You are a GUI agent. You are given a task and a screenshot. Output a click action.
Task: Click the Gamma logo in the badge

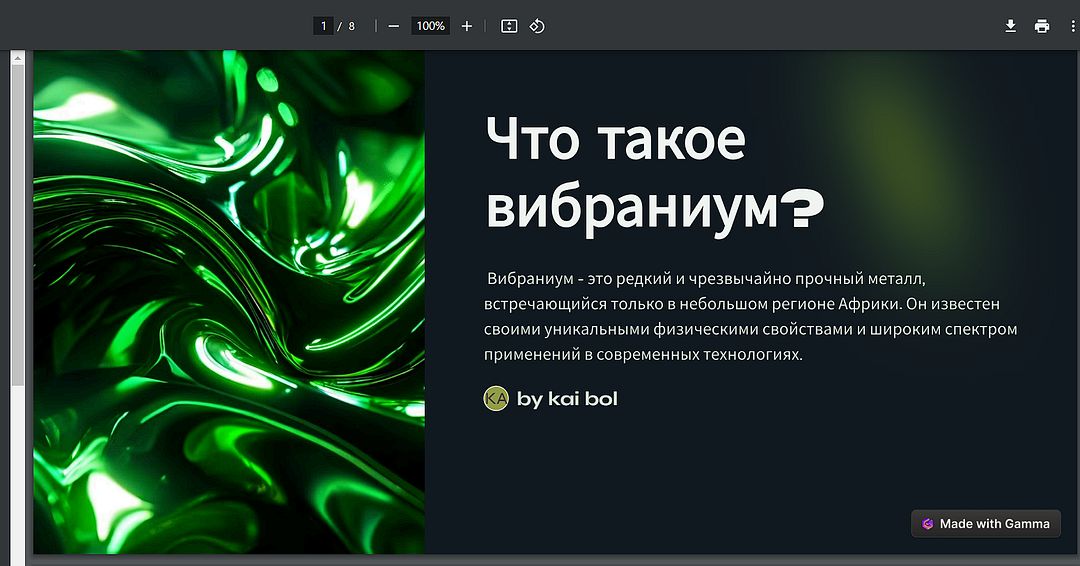(x=928, y=523)
